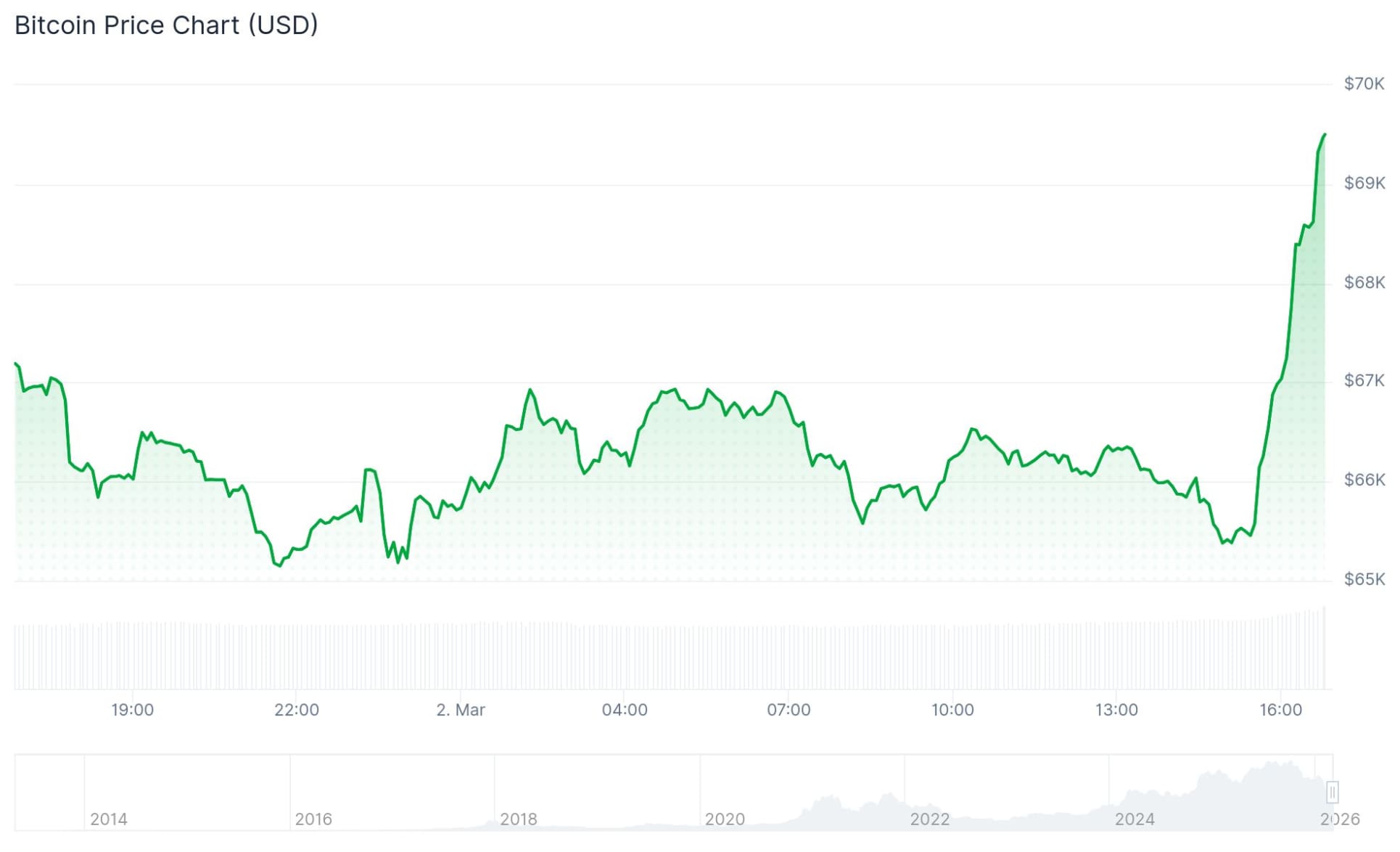The width and height of the screenshot is (1400, 852).
Task: Click the price line's peak at far right
Action: point(1325,135)
